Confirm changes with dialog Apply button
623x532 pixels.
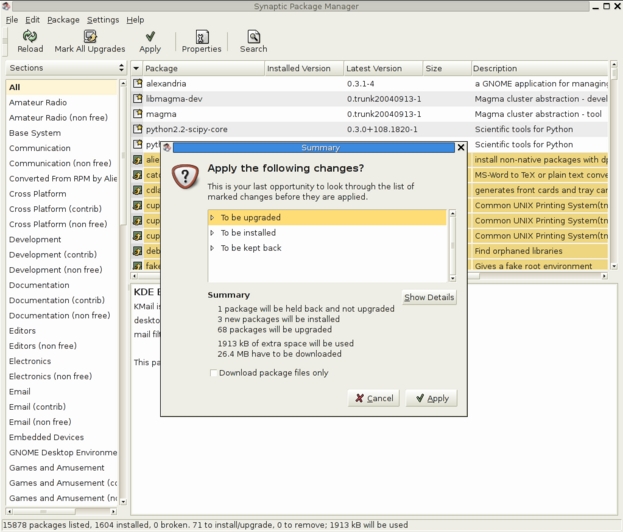(431, 398)
